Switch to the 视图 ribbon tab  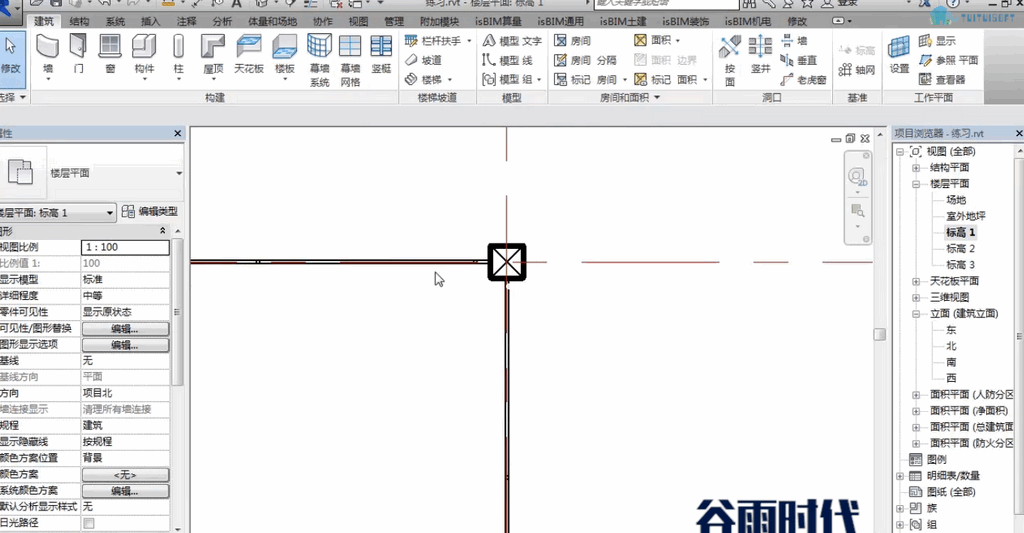point(358,22)
